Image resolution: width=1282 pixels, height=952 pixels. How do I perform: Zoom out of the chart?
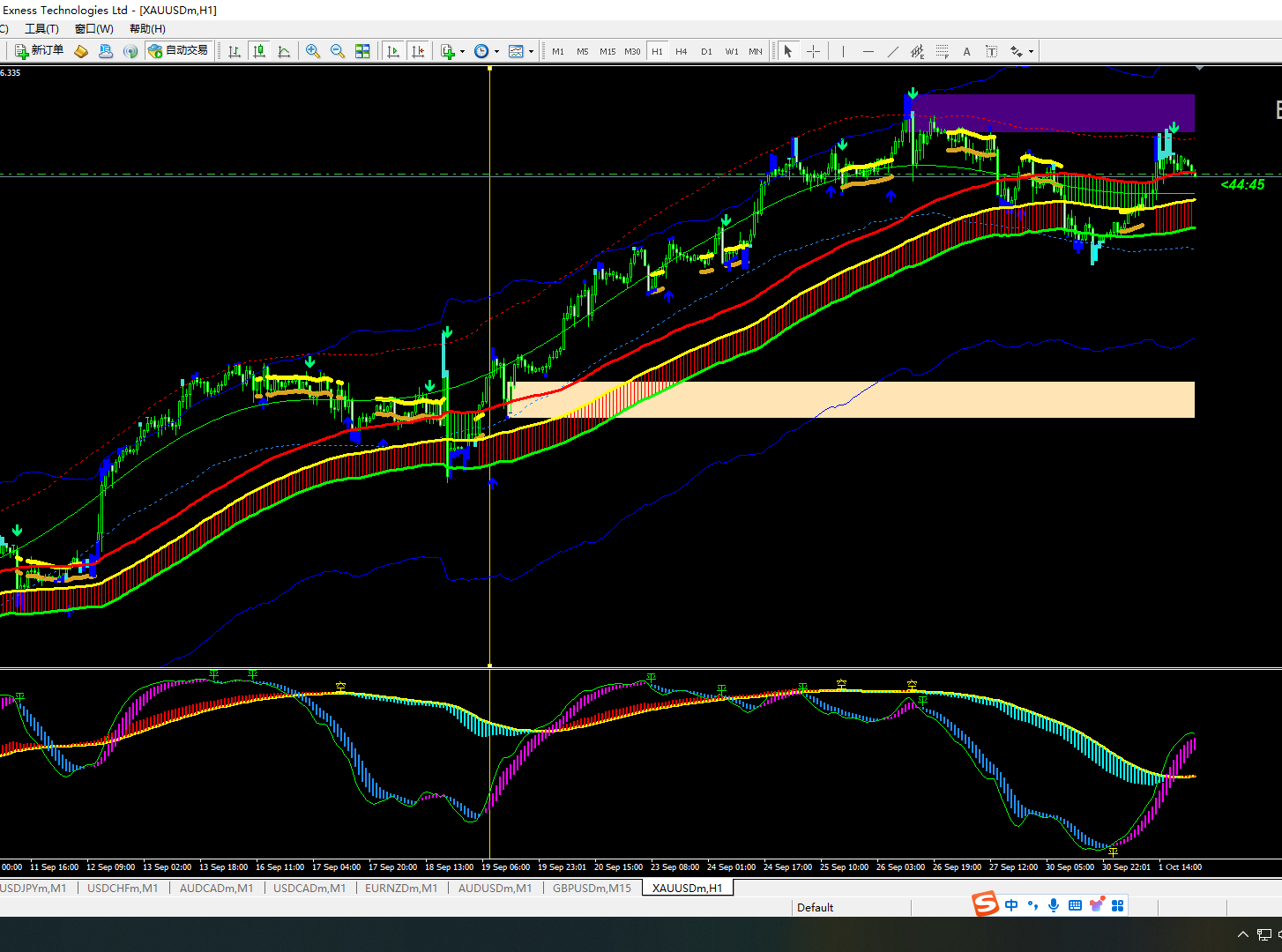338,51
